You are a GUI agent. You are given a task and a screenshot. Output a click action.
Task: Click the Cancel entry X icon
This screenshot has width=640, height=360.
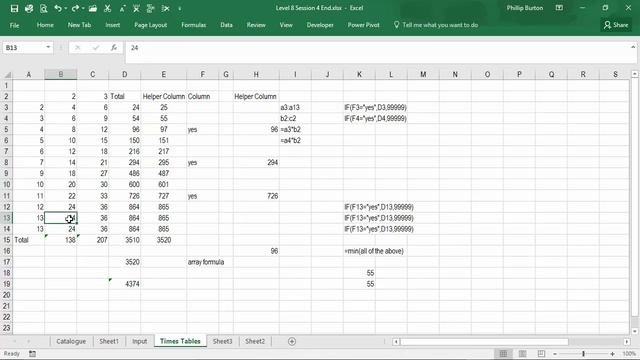(x=78, y=48)
